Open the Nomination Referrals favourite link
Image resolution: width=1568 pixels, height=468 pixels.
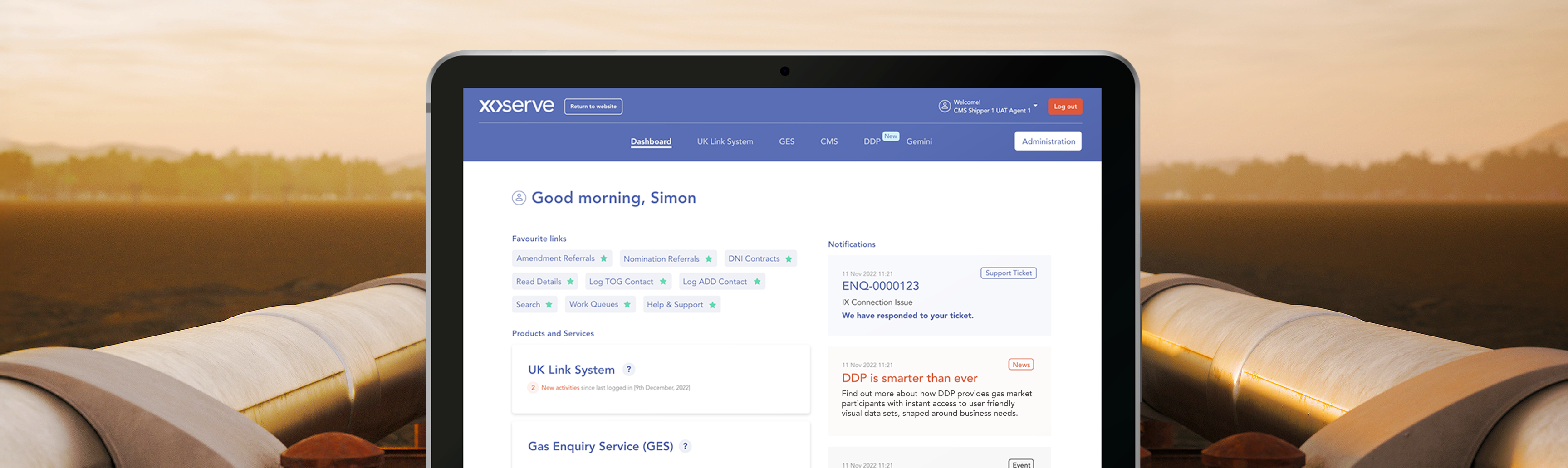(x=661, y=258)
